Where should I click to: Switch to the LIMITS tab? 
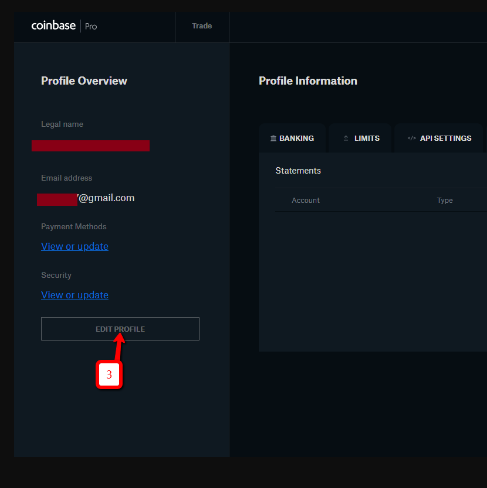point(360,138)
